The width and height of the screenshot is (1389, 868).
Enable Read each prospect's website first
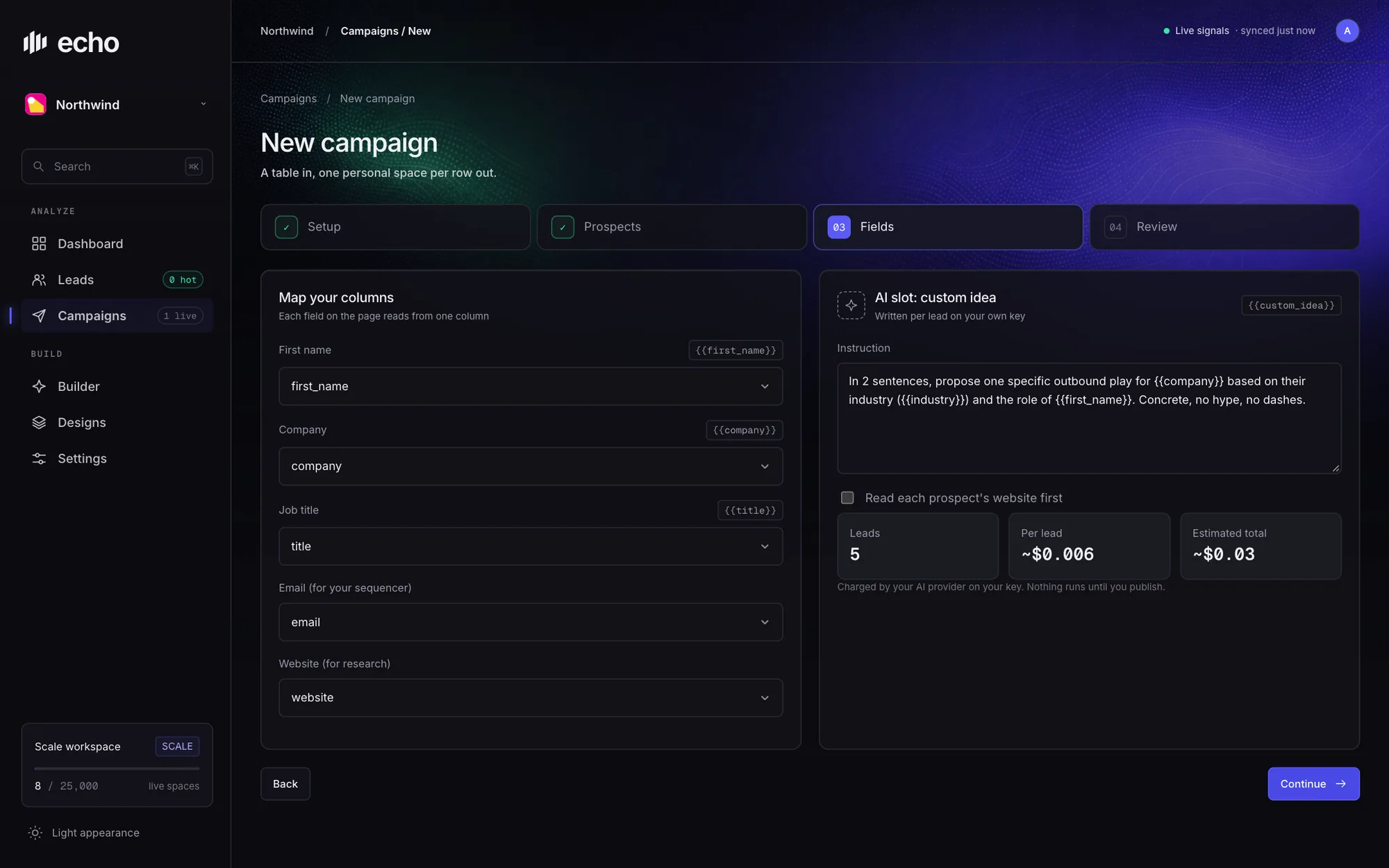pyautogui.click(x=847, y=498)
